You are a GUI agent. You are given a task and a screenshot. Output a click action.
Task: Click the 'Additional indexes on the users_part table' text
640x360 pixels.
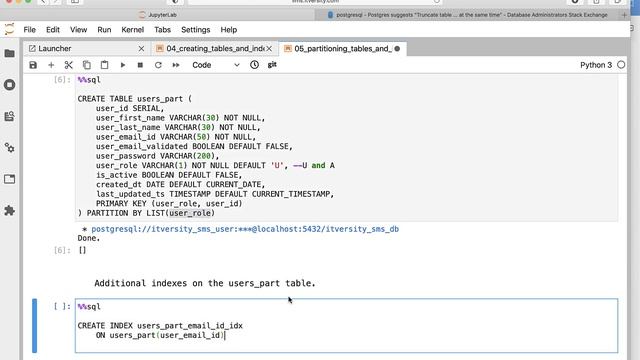tap(205, 283)
